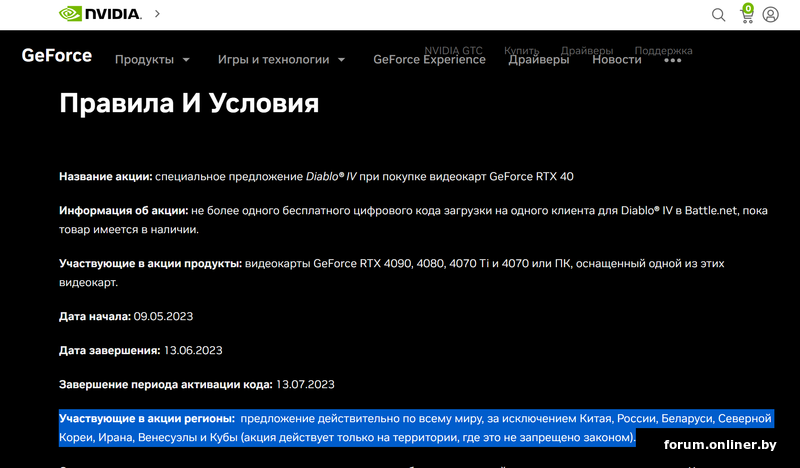The height and width of the screenshot is (468, 800).
Task: Click the Участвующие в акции продукты label
Action: coord(151,264)
